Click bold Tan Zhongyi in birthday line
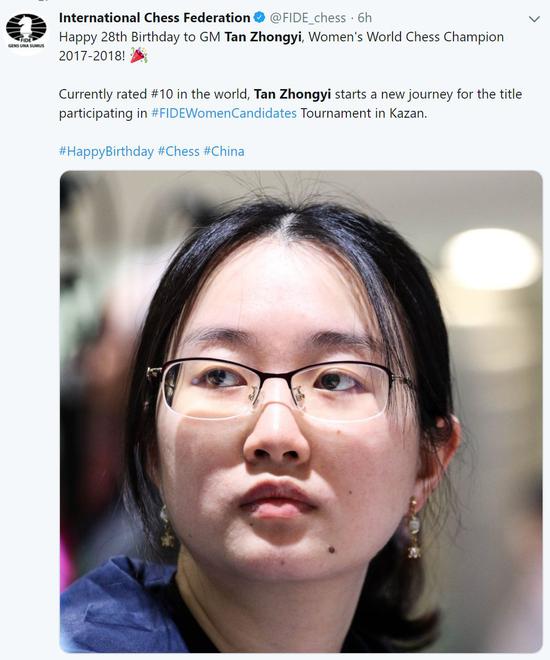550x660 pixels. (263, 37)
